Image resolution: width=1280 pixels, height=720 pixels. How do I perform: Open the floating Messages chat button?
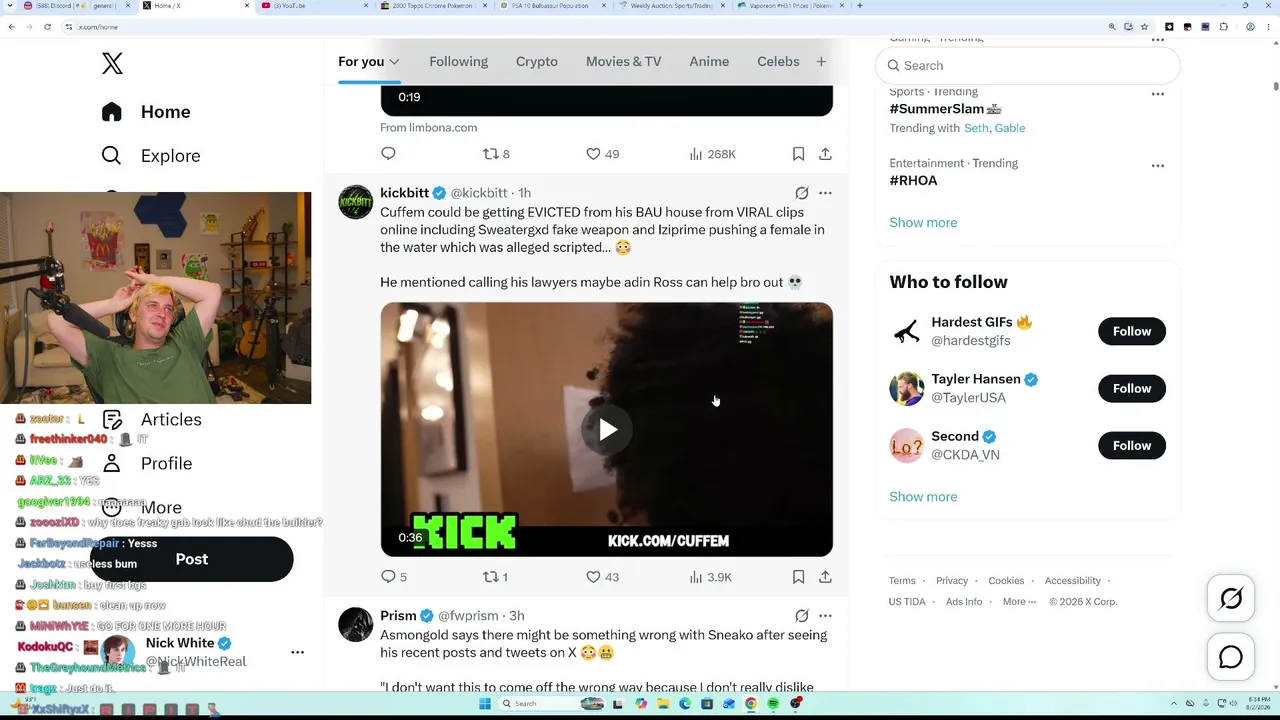pos(1231,657)
